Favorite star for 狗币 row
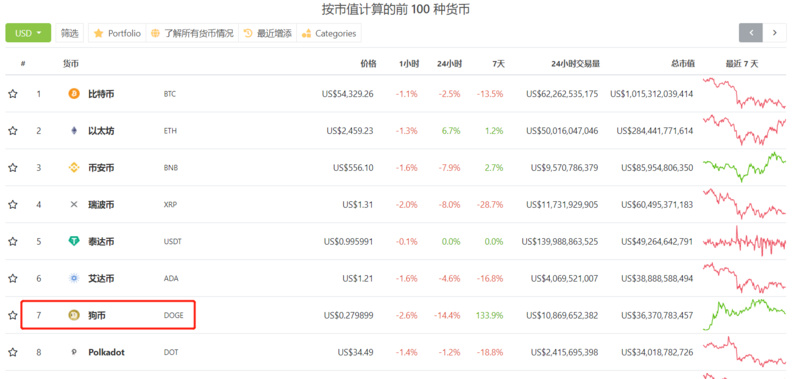The width and height of the screenshot is (800, 379). (x=13, y=315)
